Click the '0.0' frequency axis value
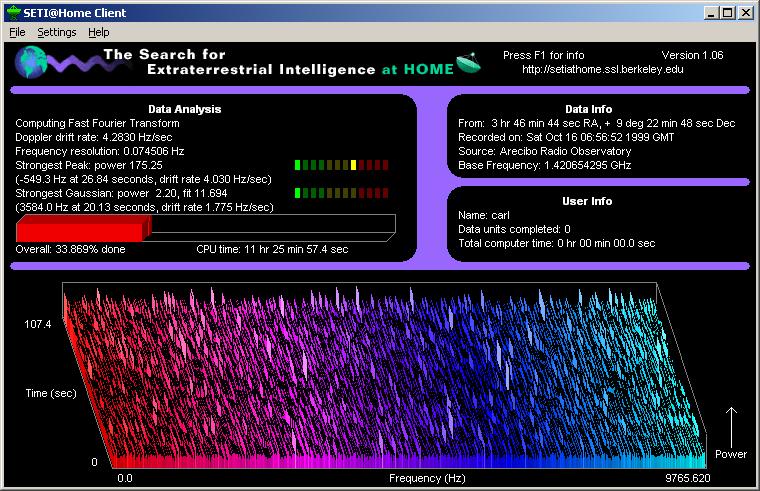 pyautogui.click(x=125, y=478)
